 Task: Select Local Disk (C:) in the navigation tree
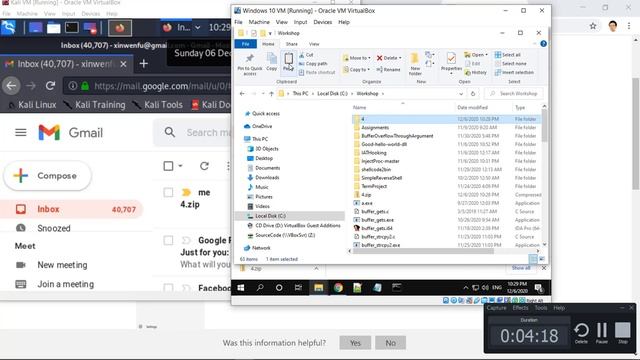click(x=270, y=216)
